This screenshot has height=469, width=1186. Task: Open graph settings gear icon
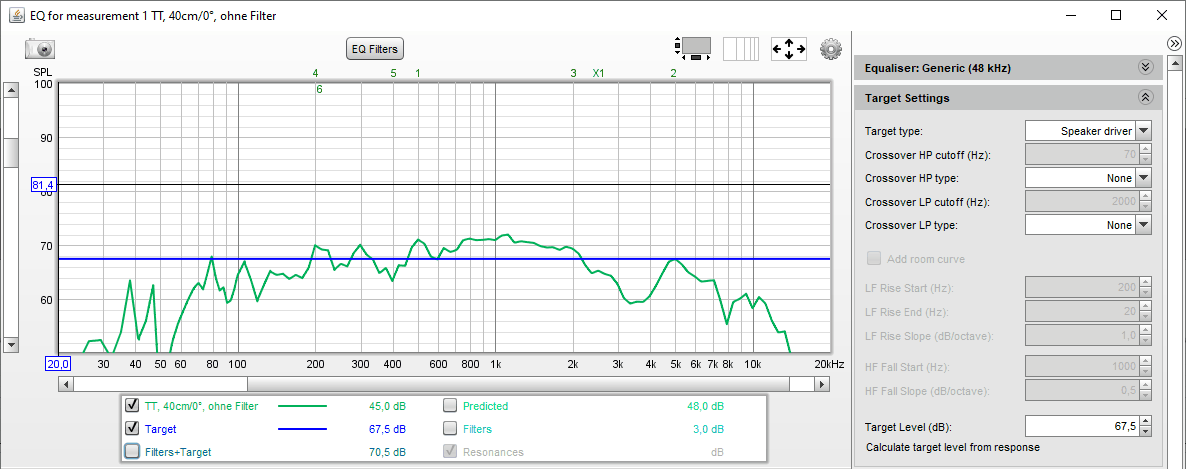tap(831, 49)
